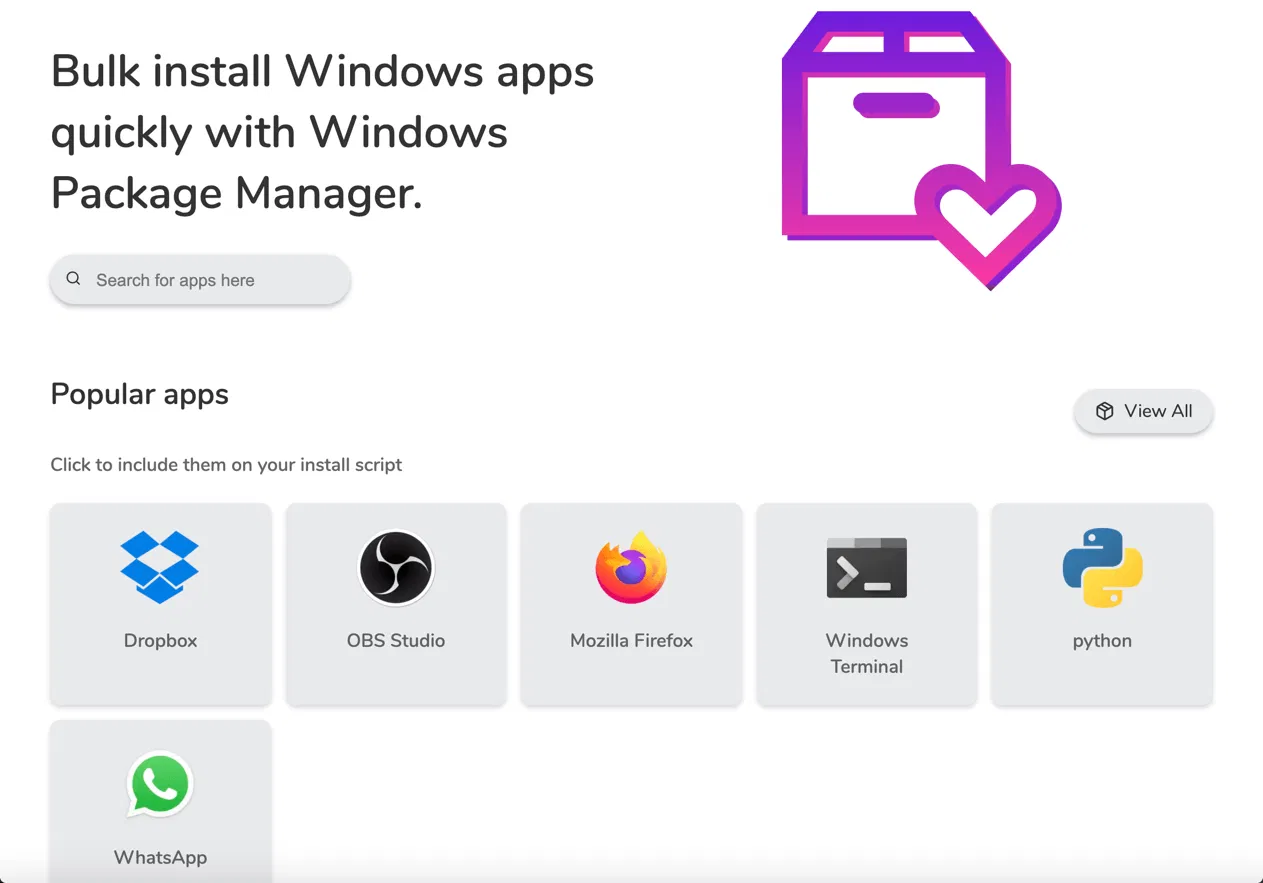1263x883 pixels.
Task: Click the Bulk install Windows apps headline
Action: [322, 132]
